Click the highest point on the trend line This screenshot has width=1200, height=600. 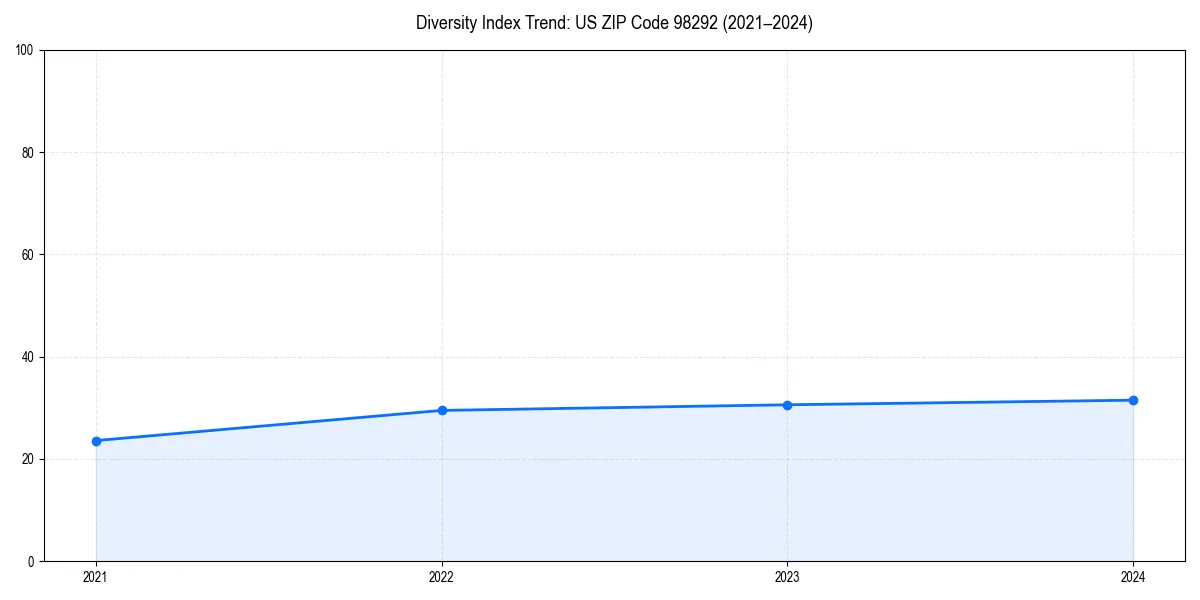1133,400
